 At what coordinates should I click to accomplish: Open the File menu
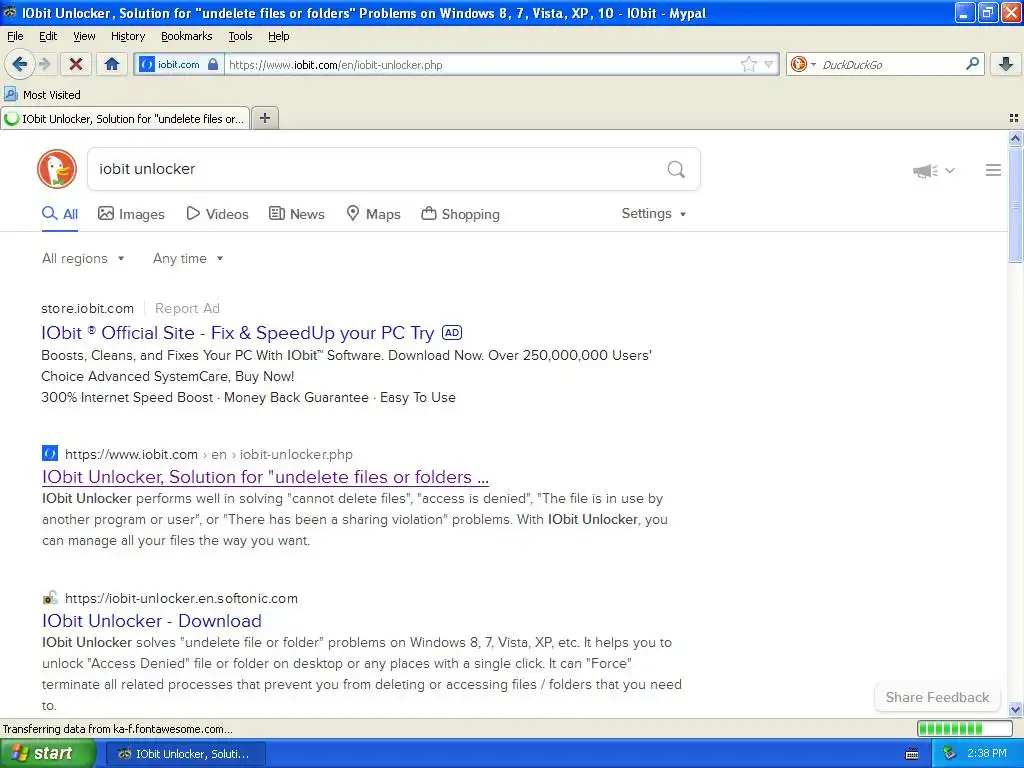15,36
